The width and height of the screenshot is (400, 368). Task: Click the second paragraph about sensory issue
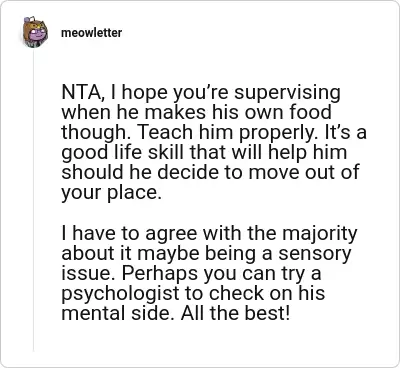coord(209,273)
